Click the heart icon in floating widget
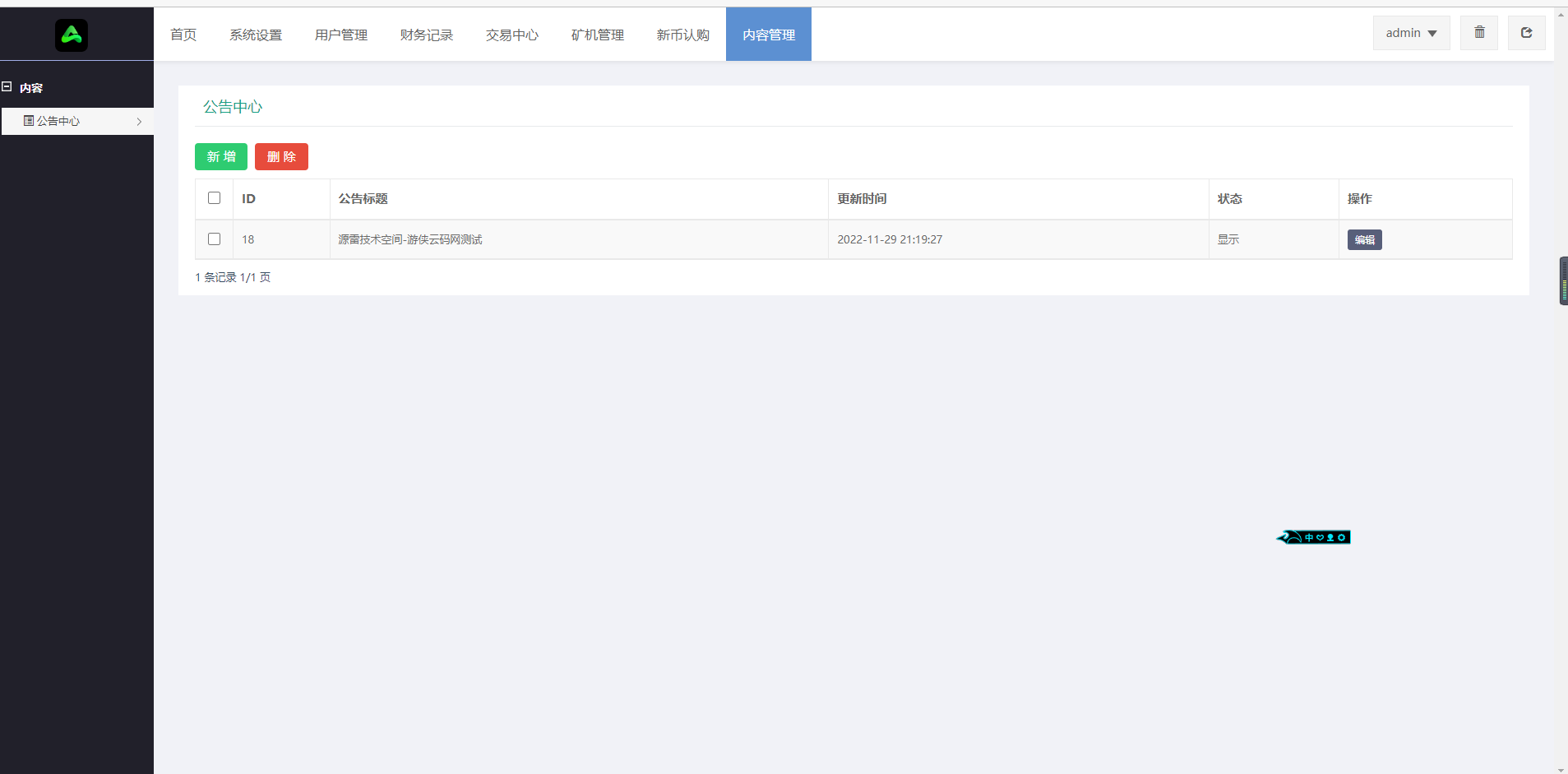Viewport: 1568px width, 774px height. 1320,537
